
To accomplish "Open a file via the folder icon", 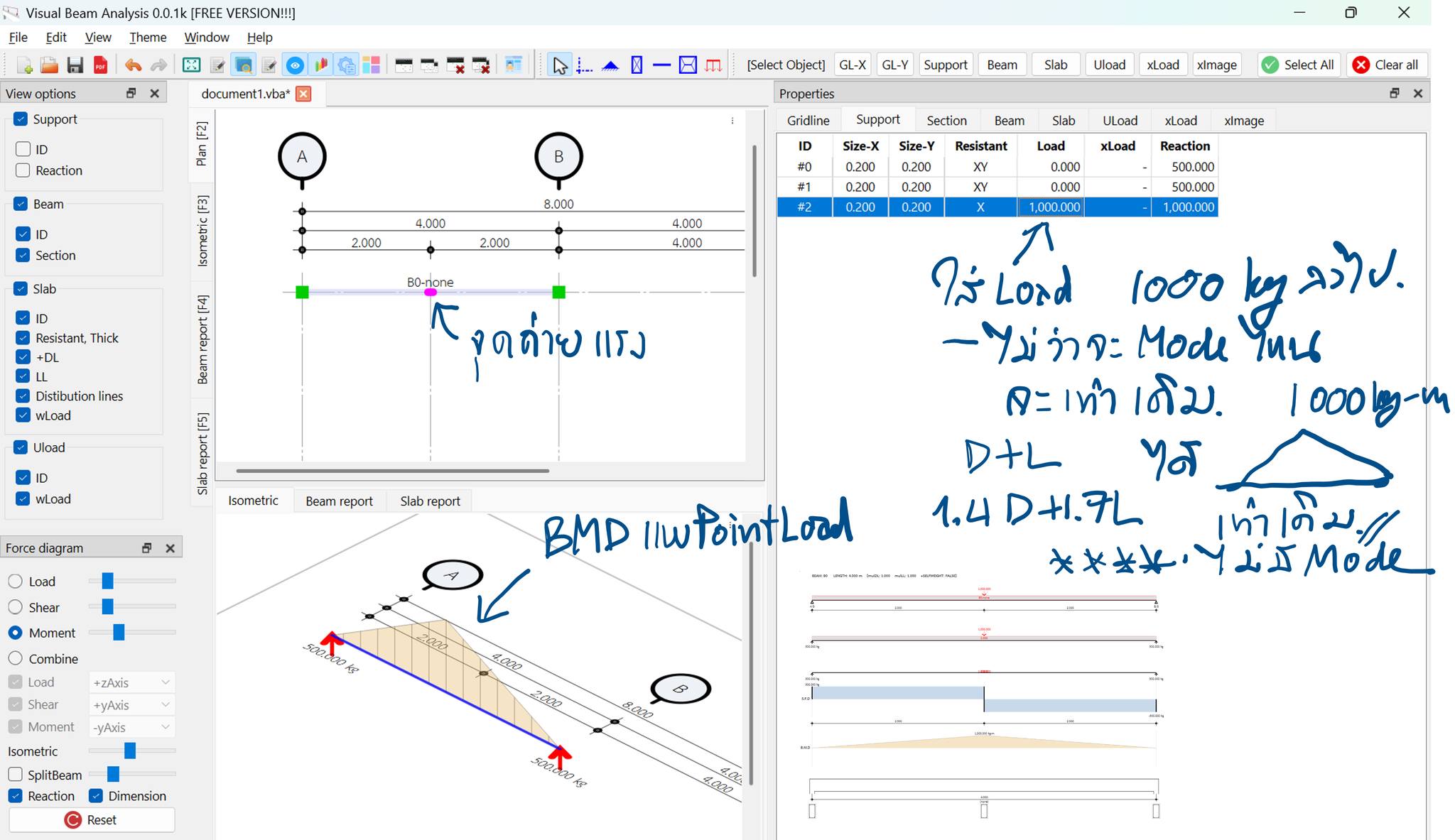I will 49,65.
